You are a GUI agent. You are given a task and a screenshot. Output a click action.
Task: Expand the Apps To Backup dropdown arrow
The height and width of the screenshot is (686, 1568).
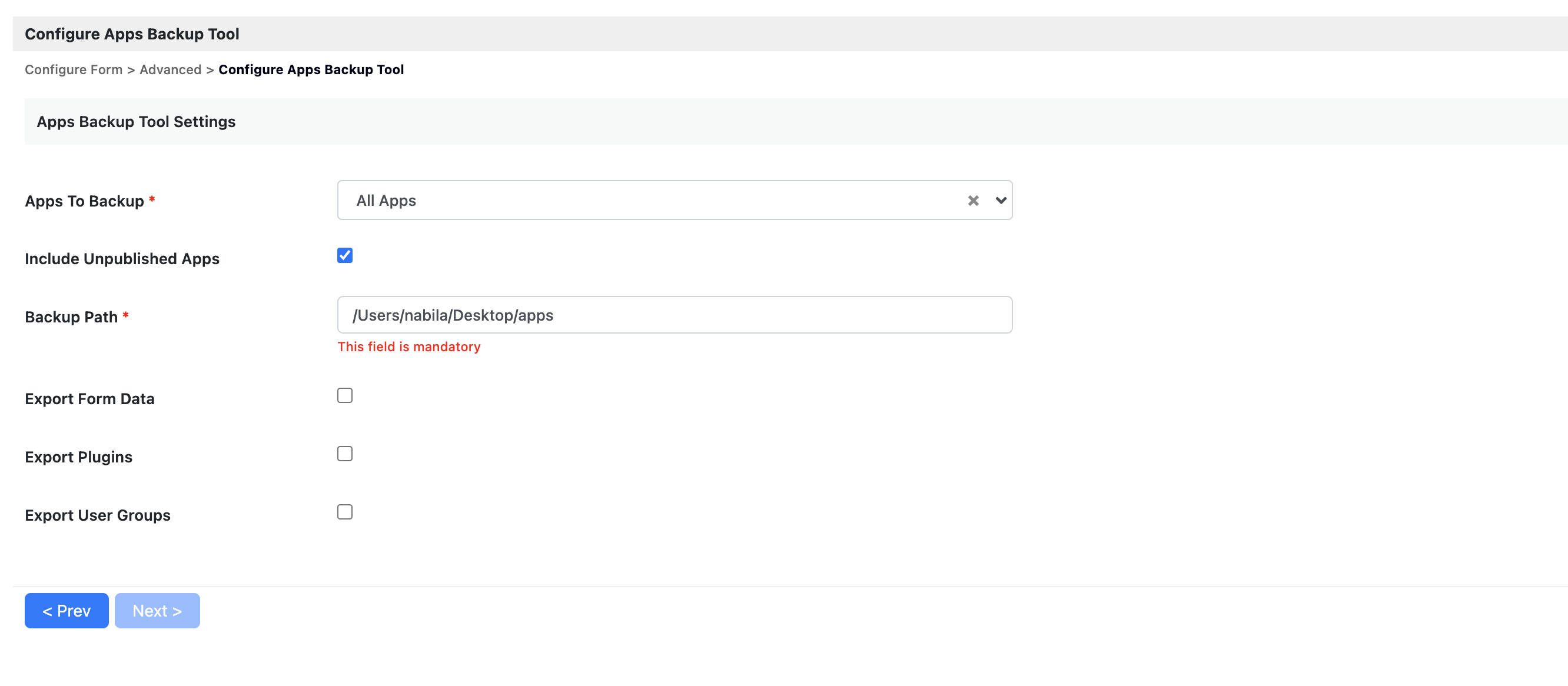(x=1000, y=200)
